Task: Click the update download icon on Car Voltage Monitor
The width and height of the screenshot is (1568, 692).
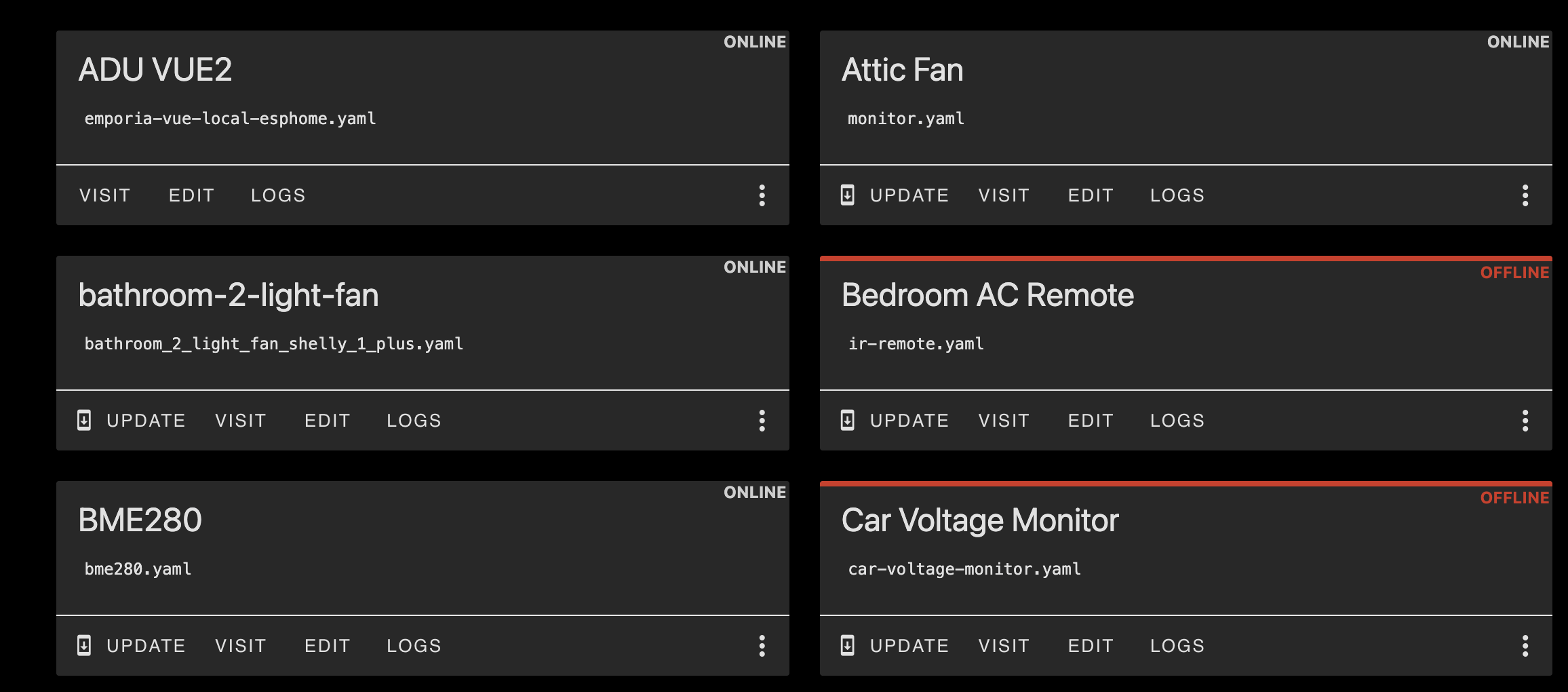Action: (846, 645)
